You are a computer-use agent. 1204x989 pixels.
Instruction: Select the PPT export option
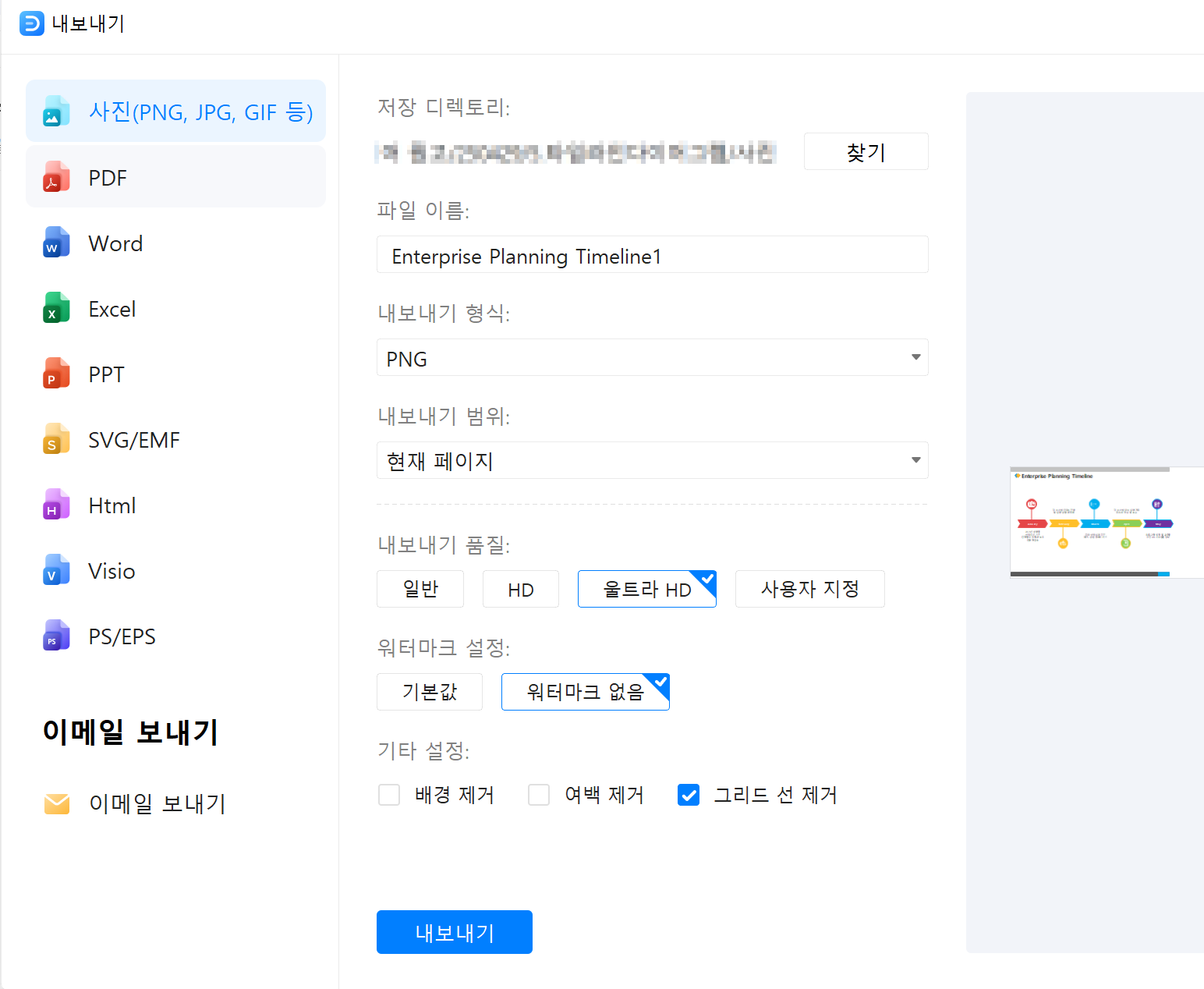pos(107,374)
